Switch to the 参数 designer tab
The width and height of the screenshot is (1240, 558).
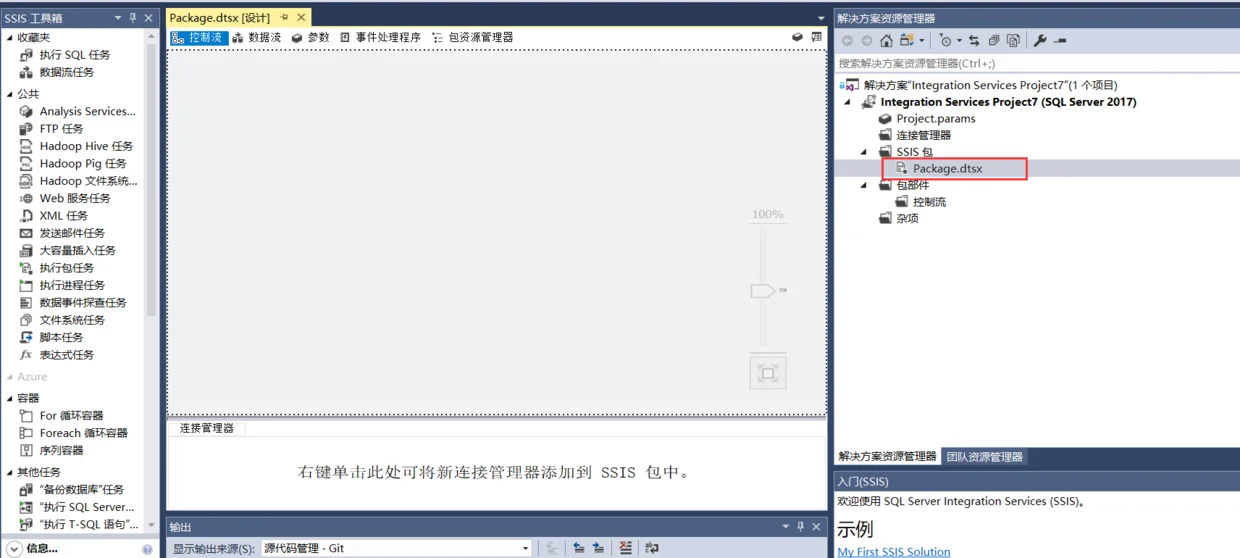pyautogui.click(x=310, y=37)
